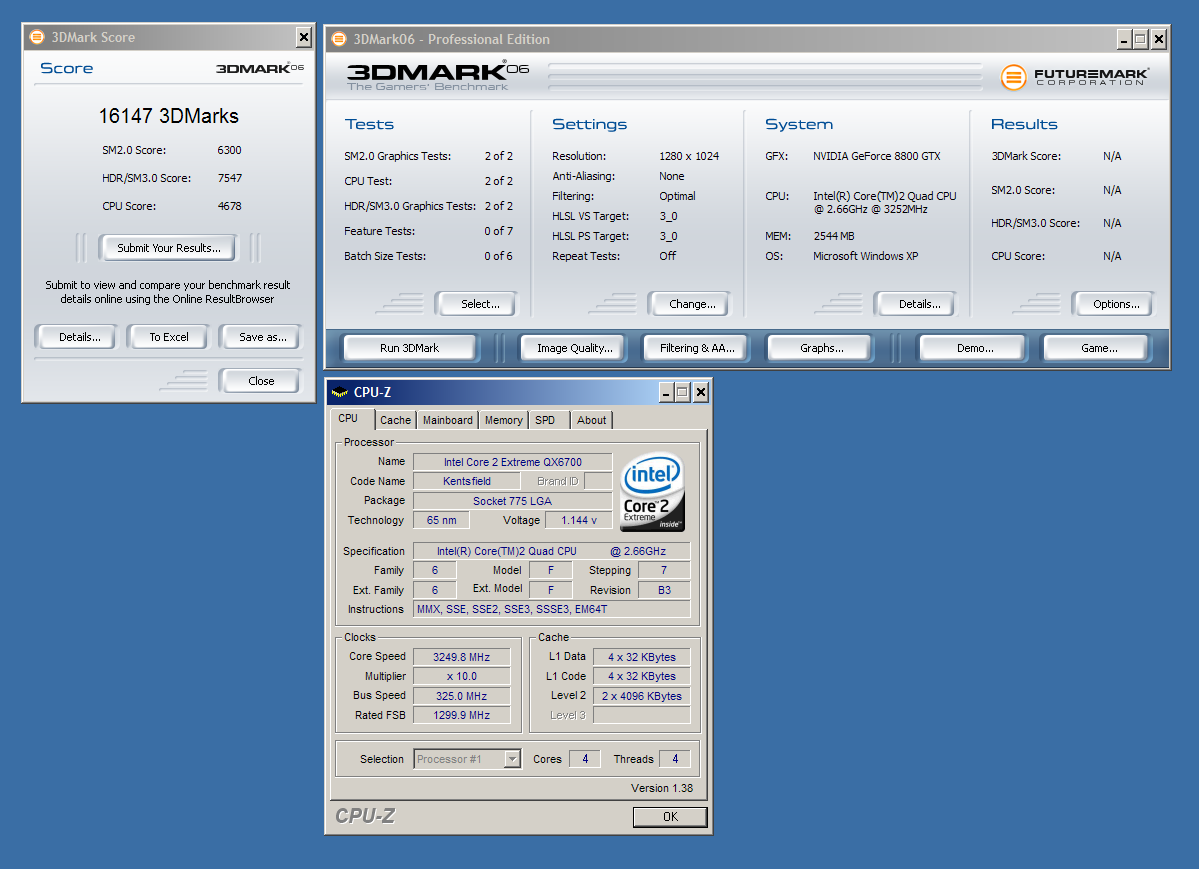The image size is (1199, 869).
Task: Click the HDR/SM3.0 Score value 7547
Action: pos(229,178)
